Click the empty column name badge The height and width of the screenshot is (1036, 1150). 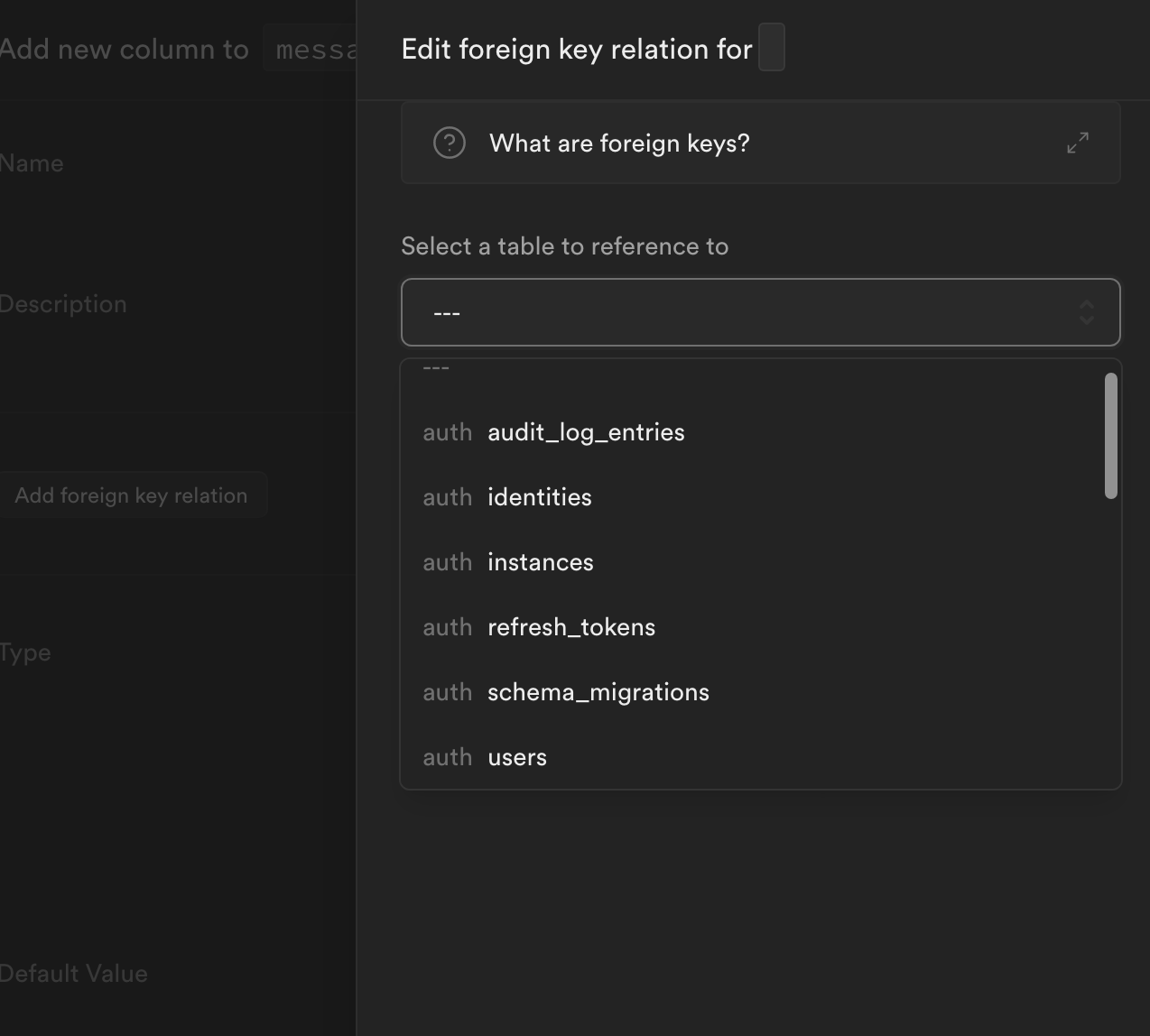(772, 48)
